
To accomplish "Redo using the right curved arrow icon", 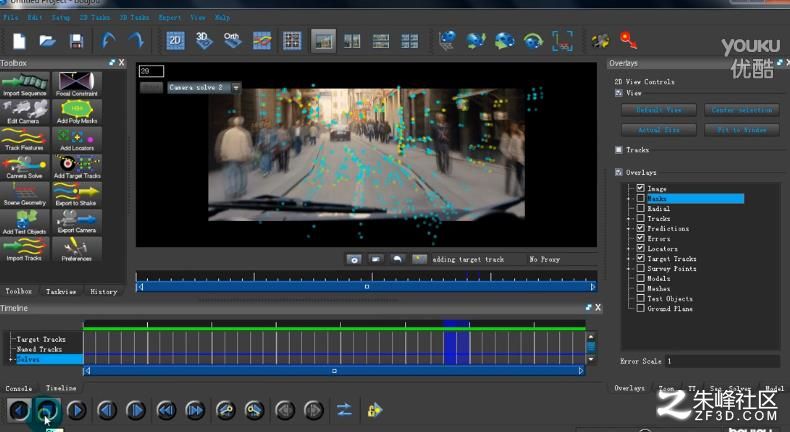I will click(136, 39).
